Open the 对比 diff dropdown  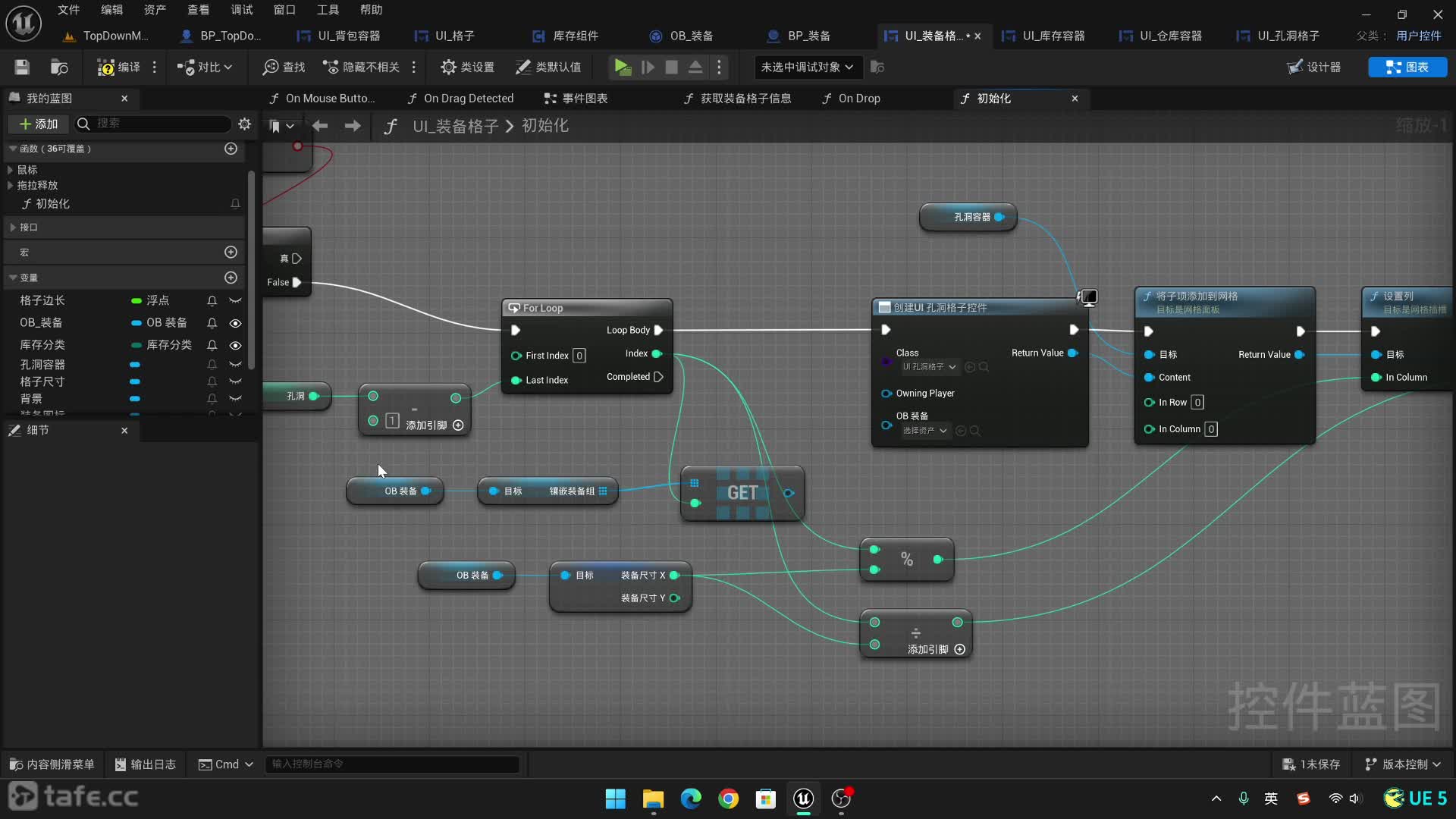(x=205, y=67)
